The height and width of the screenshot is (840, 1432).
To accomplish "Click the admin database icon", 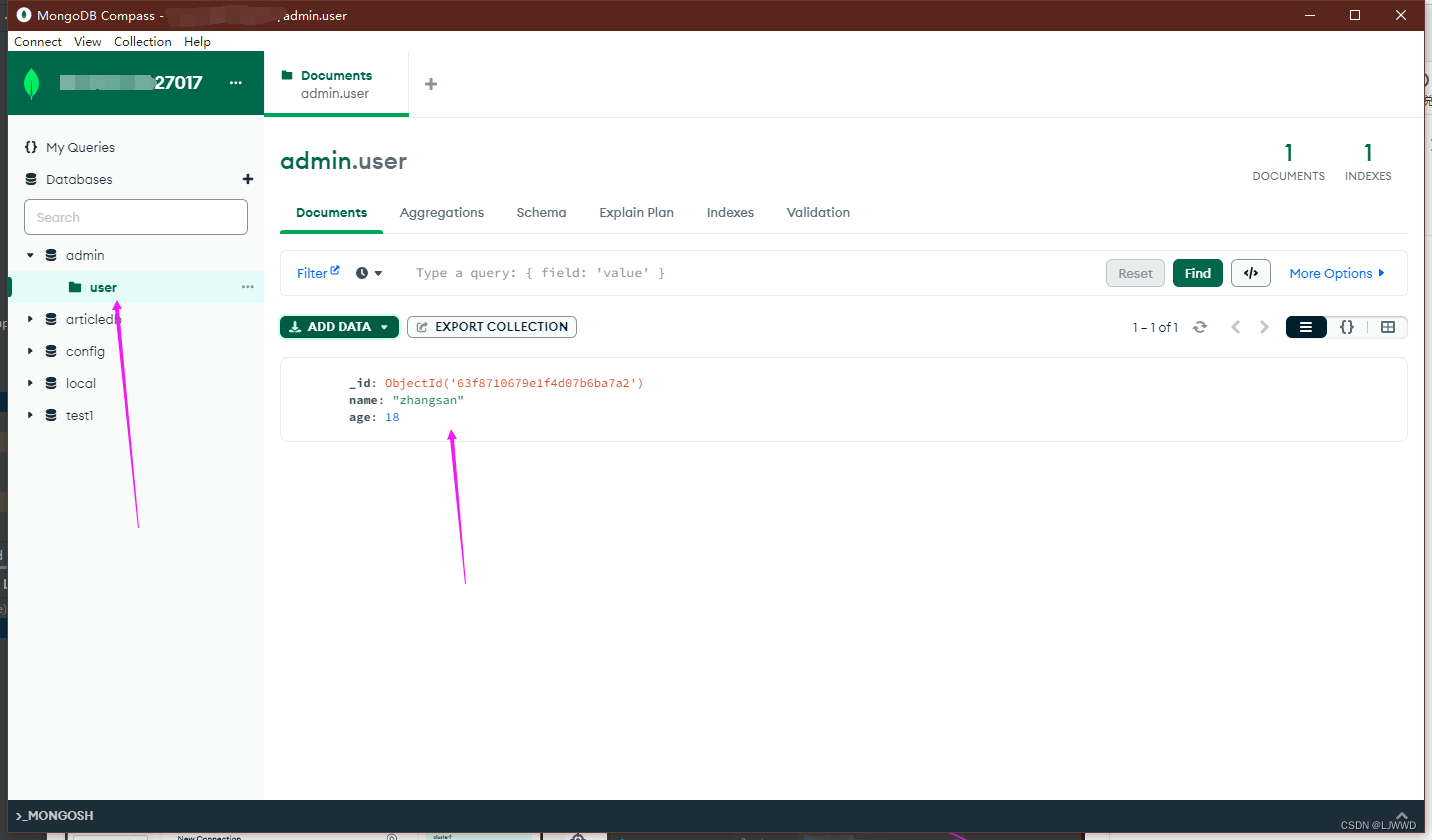I will click(51, 255).
